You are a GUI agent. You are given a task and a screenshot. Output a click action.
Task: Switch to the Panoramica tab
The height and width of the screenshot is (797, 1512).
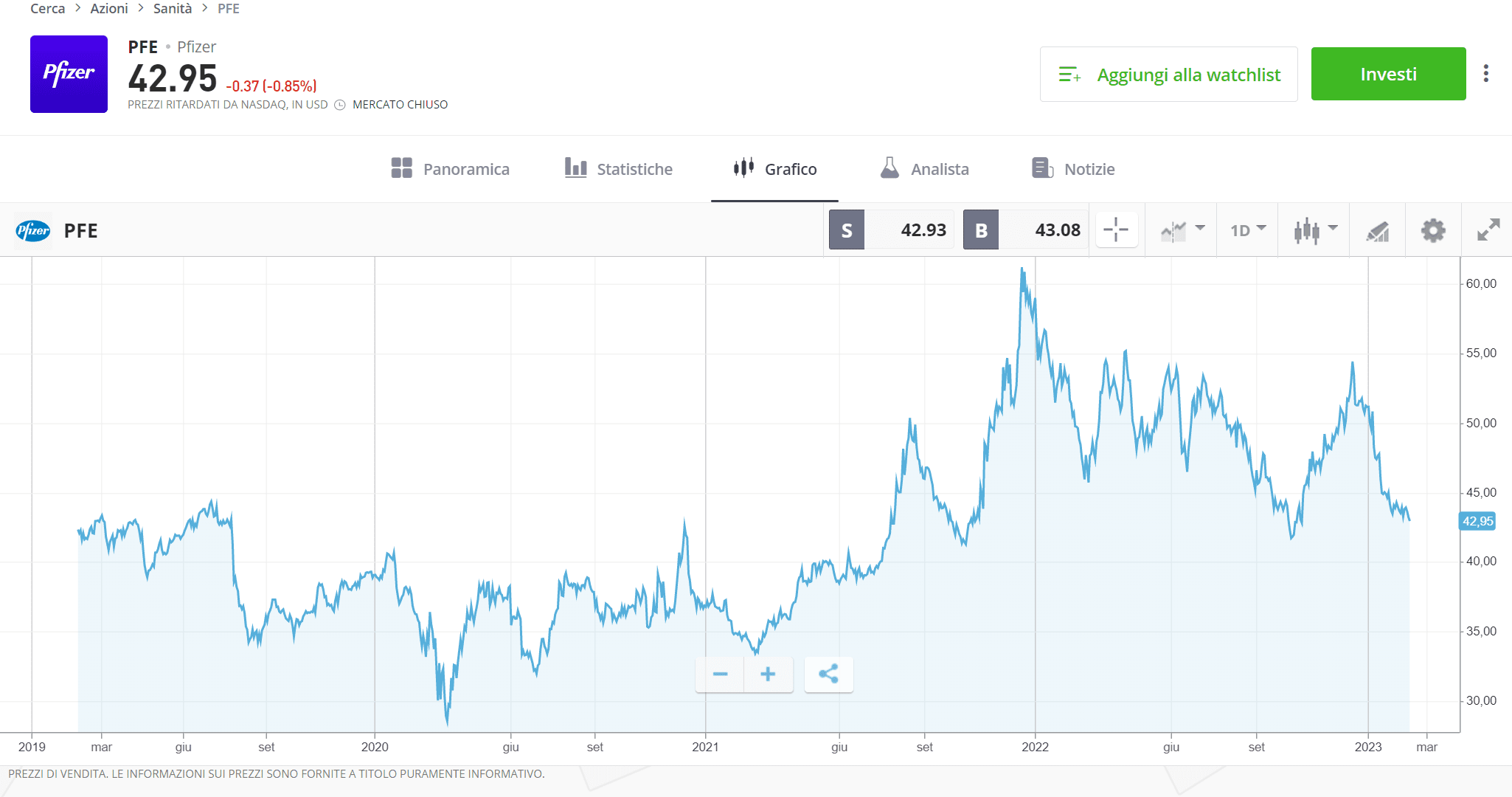coord(450,169)
